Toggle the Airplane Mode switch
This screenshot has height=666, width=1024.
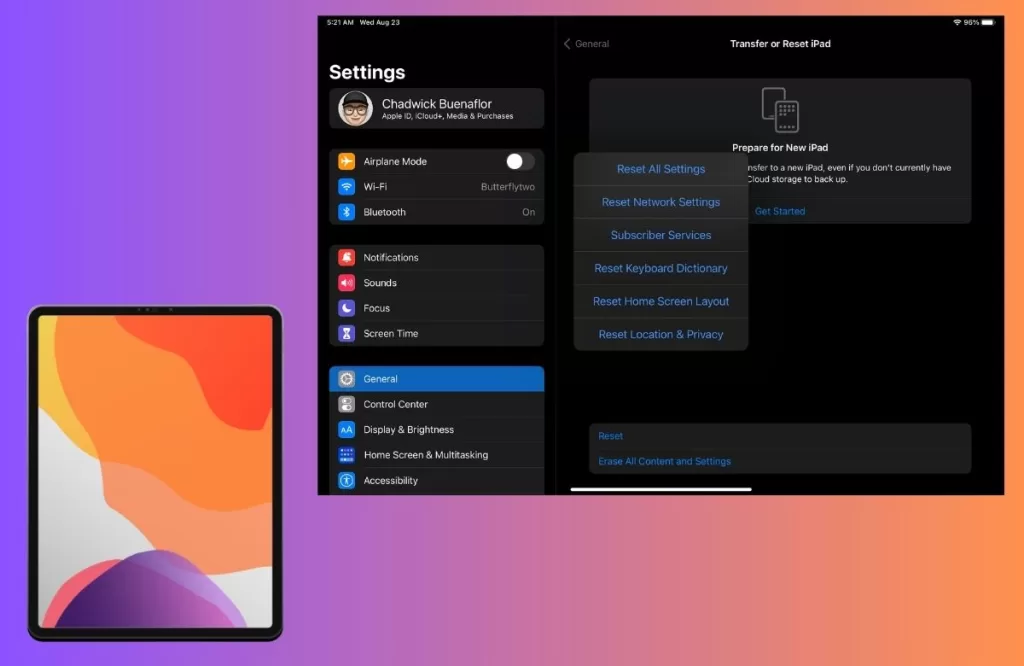[520, 161]
